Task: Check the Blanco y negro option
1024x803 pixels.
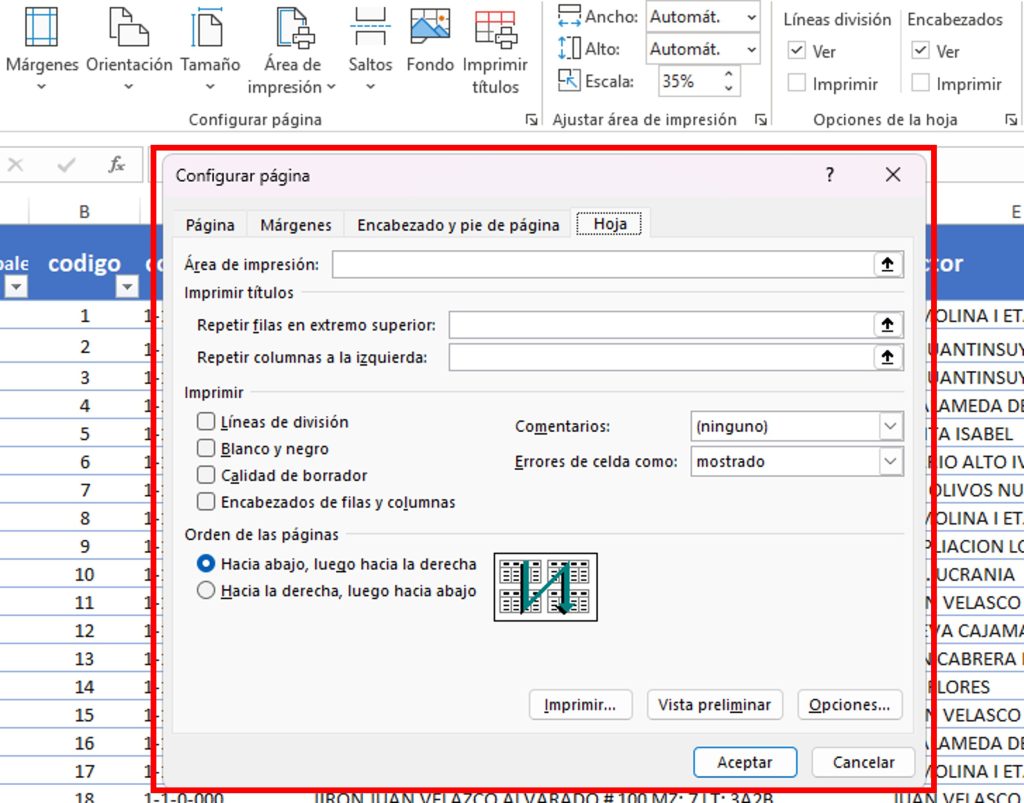Action: pos(206,449)
